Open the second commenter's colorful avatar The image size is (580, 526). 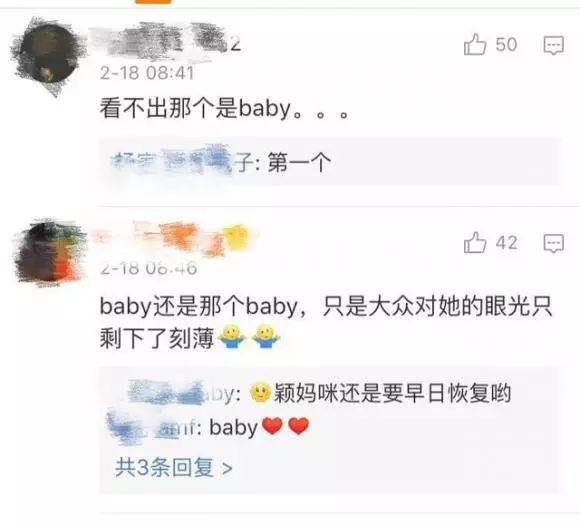point(49,252)
